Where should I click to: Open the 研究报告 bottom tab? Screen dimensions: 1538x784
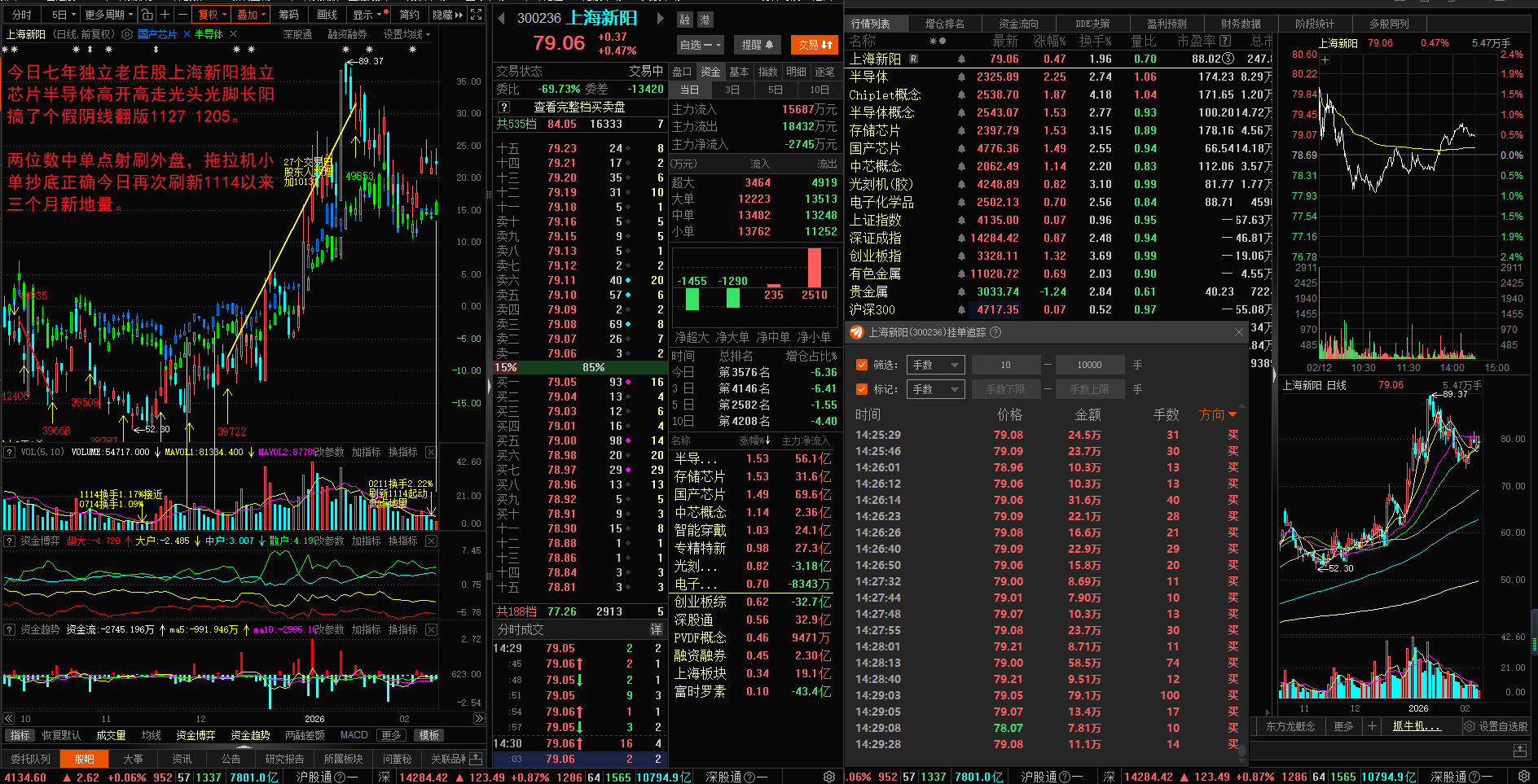point(284,759)
